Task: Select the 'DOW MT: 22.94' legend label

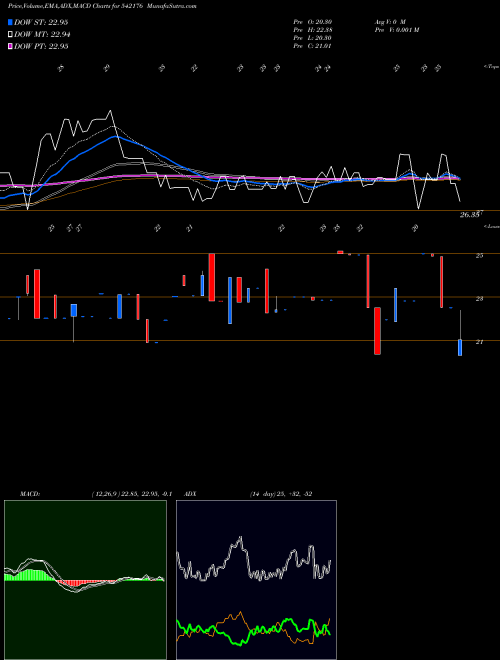Action: [x=42, y=34]
